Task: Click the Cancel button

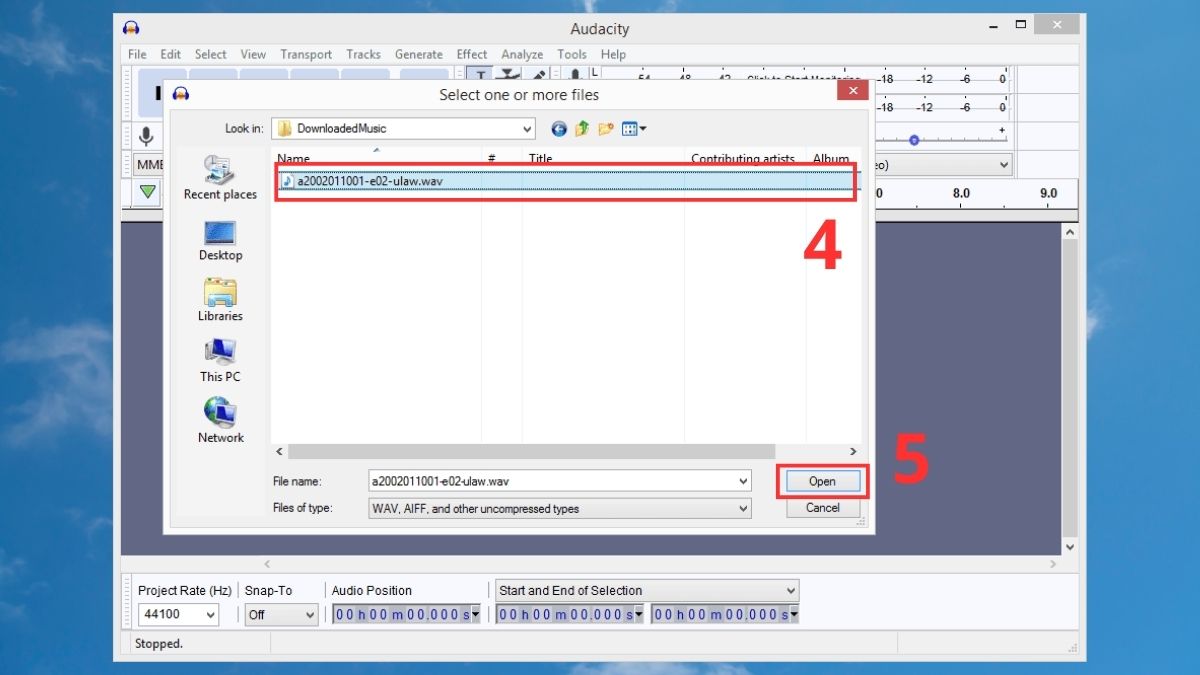Action: pyautogui.click(x=822, y=508)
